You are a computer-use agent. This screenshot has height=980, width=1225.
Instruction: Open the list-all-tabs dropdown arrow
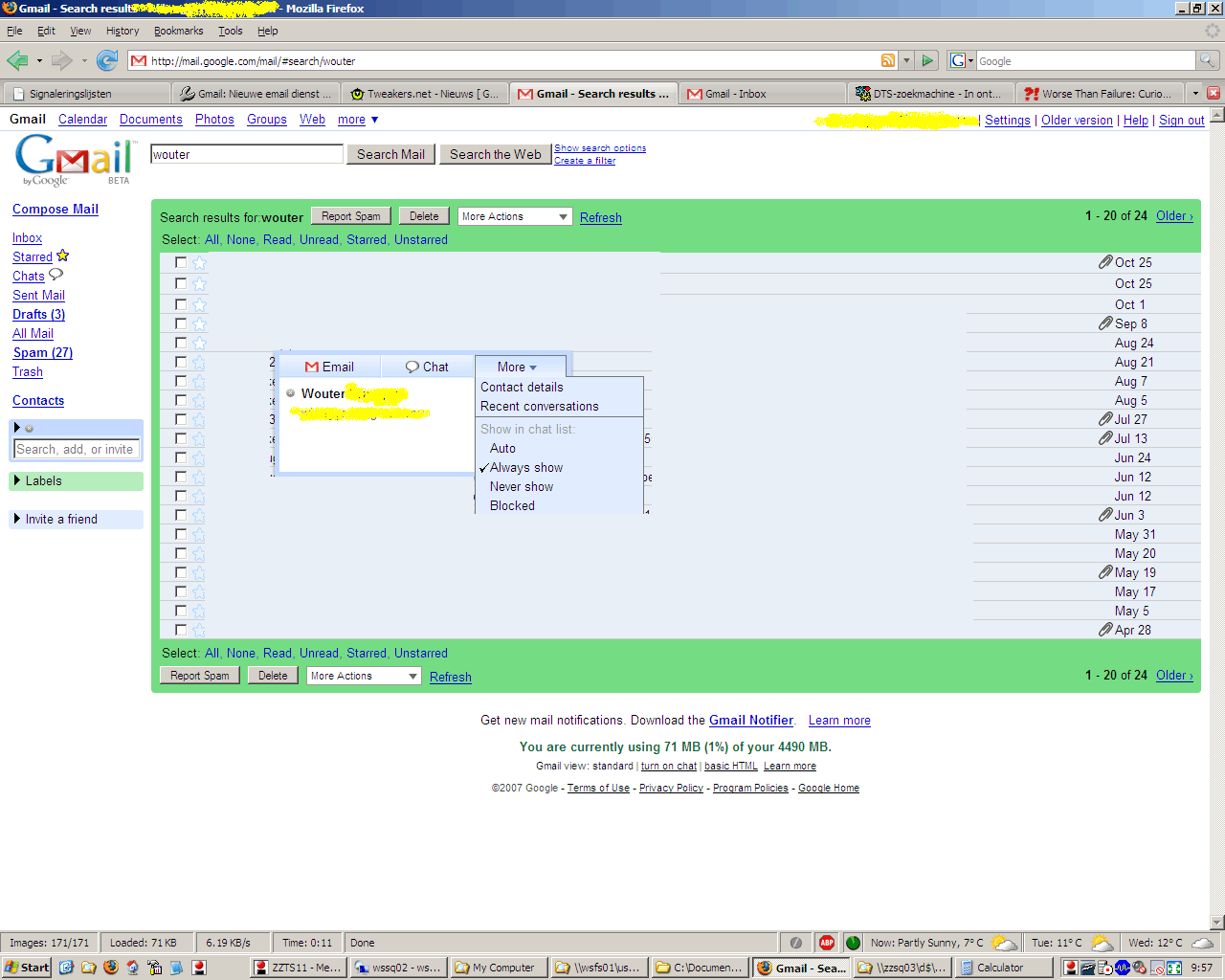(x=1194, y=93)
